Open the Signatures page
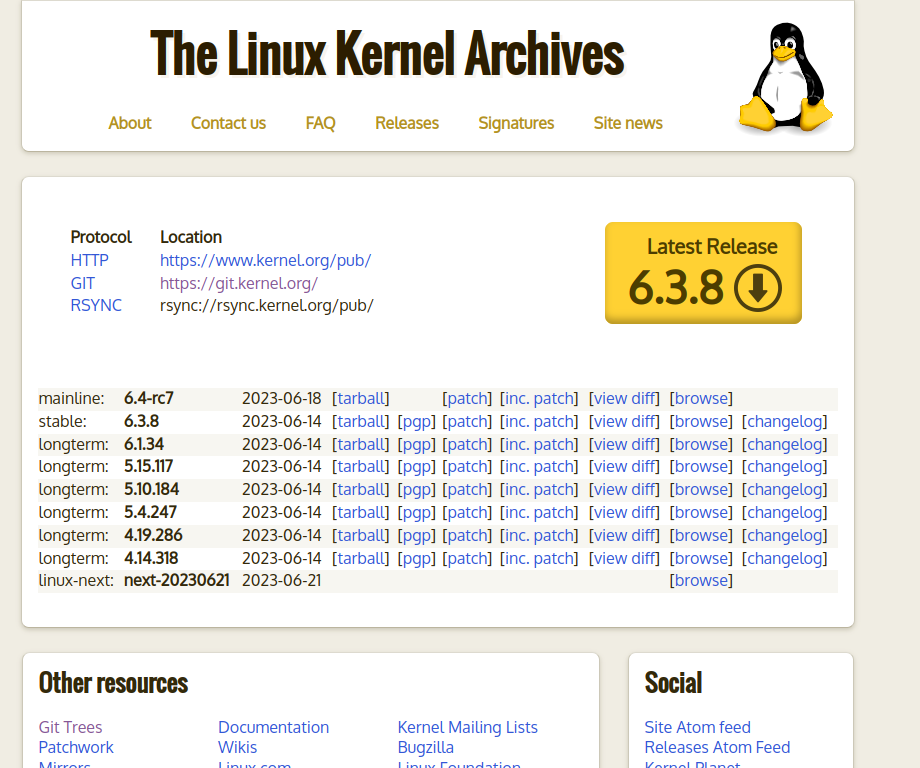920x768 pixels. click(516, 123)
